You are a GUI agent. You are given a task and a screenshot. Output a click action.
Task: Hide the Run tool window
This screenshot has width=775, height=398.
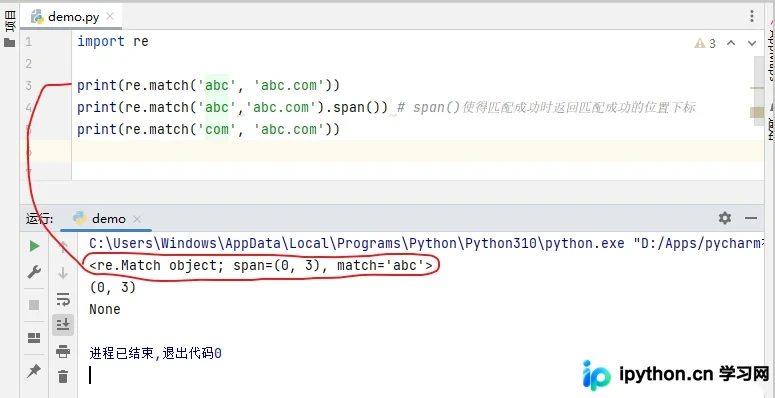(x=751, y=218)
